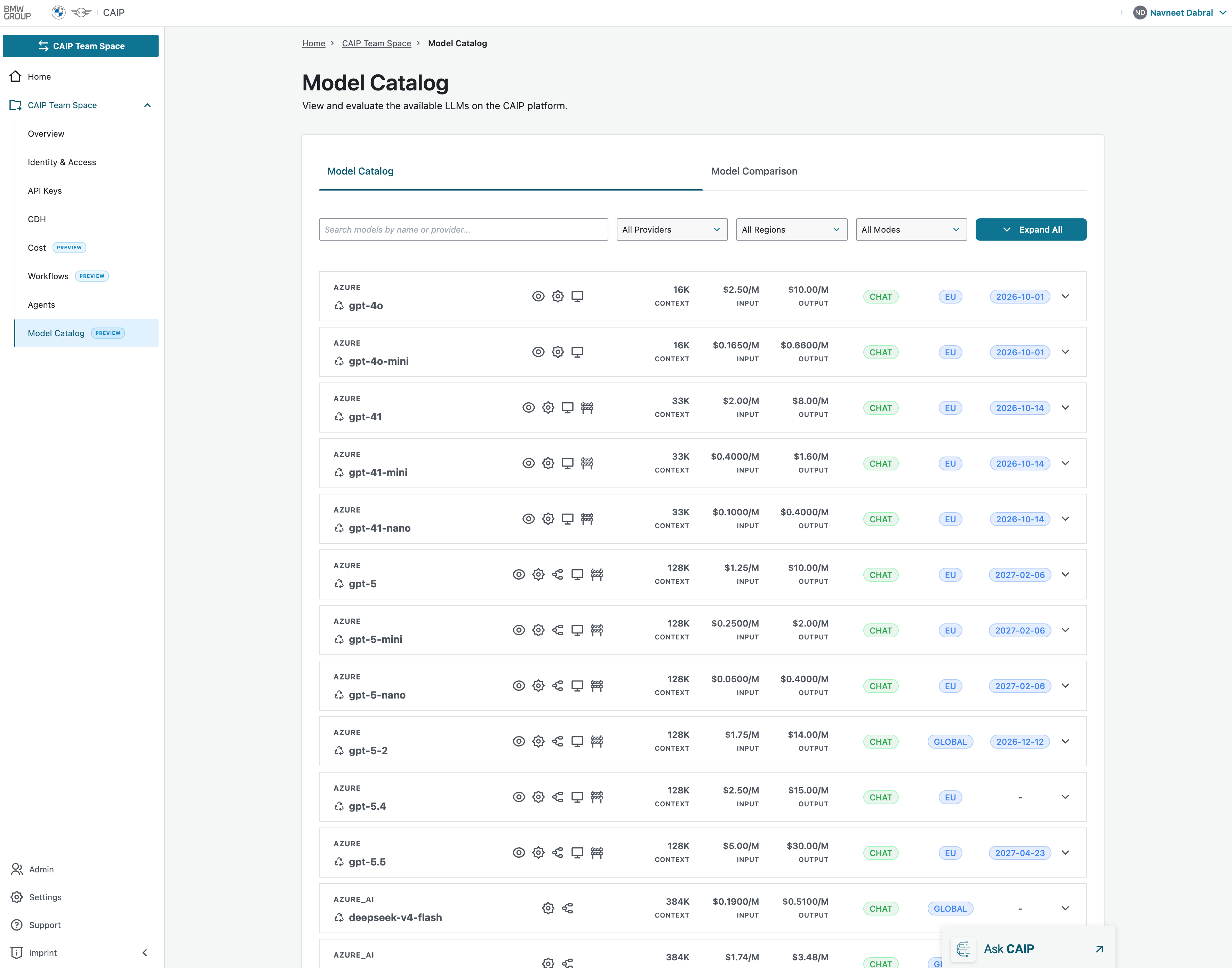1232x968 pixels.
Task: Collapse the sidebar with the left chevron
Action: (x=145, y=953)
